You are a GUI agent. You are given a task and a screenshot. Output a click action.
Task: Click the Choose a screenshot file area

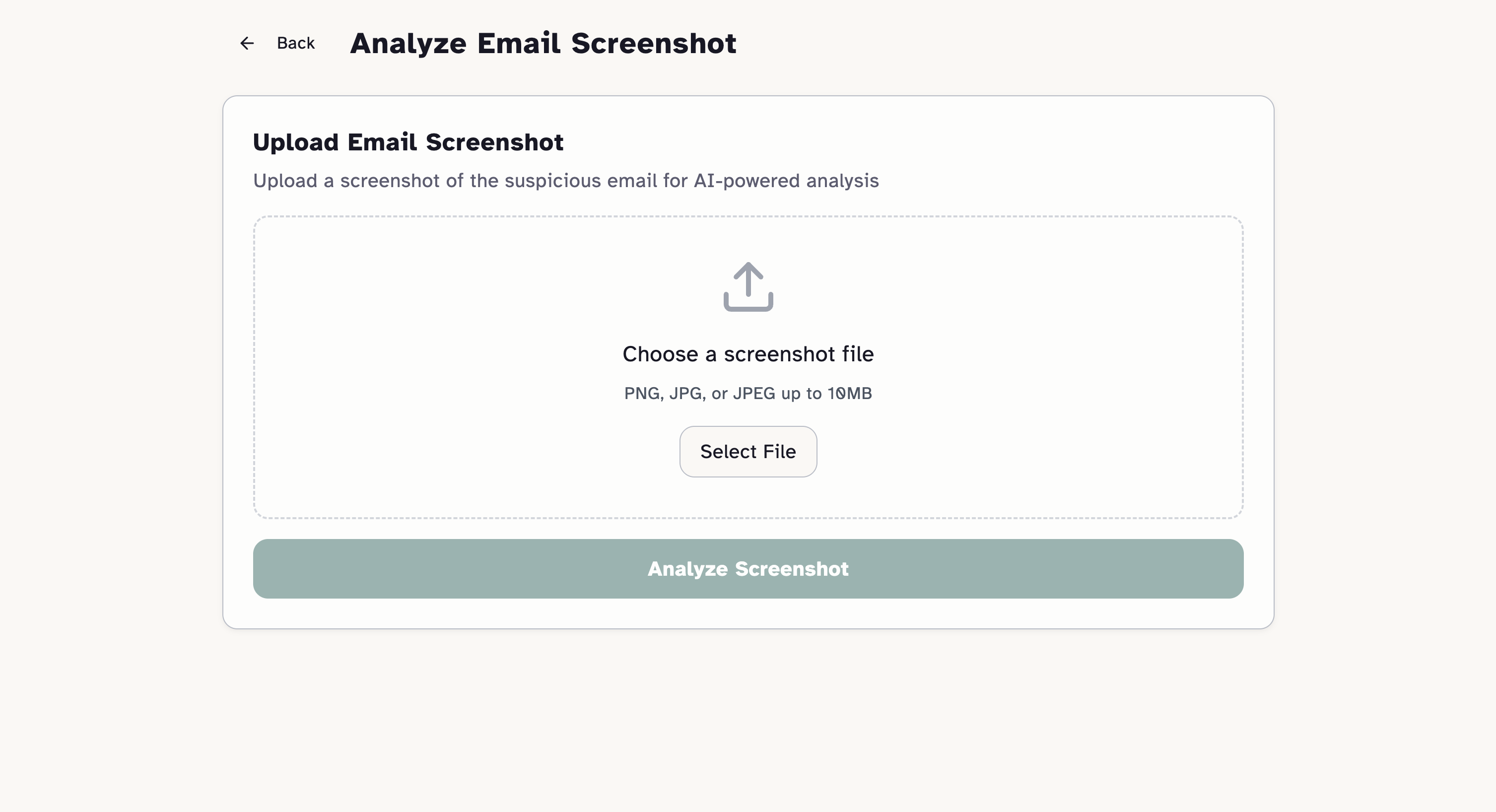coord(748,354)
